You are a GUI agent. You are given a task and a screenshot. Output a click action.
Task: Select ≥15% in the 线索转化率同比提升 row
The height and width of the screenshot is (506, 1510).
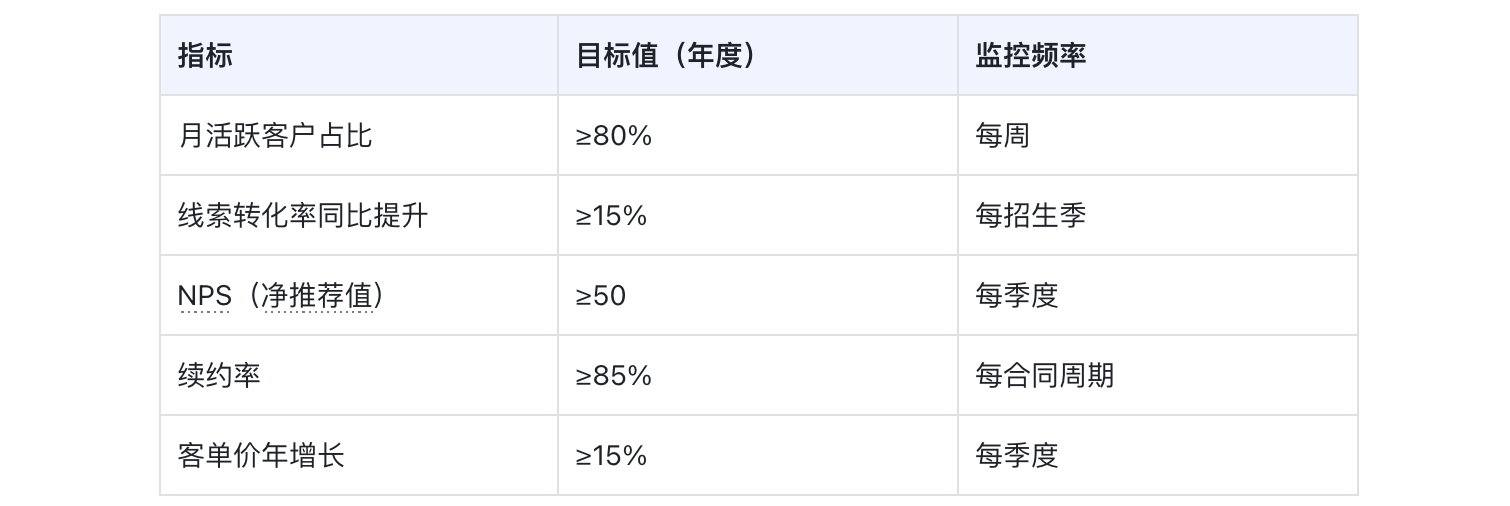click(x=611, y=216)
